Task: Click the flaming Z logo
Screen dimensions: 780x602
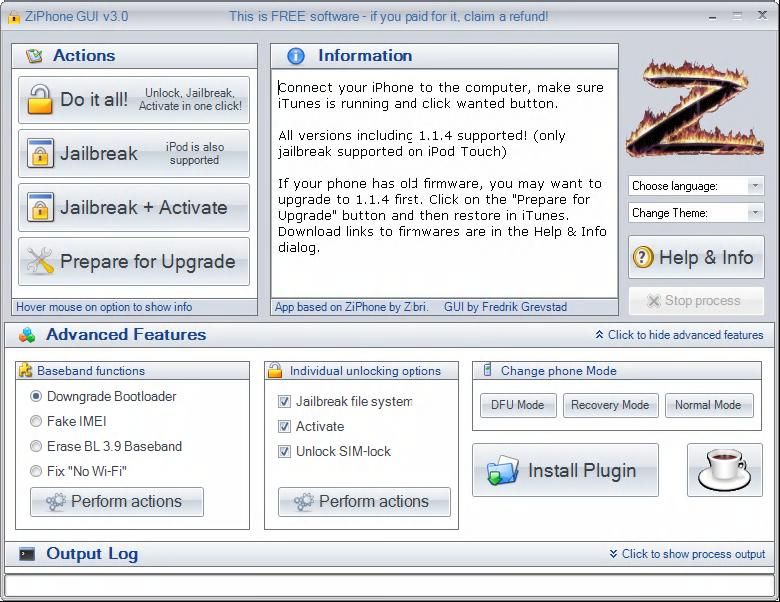Action: [x=695, y=109]
